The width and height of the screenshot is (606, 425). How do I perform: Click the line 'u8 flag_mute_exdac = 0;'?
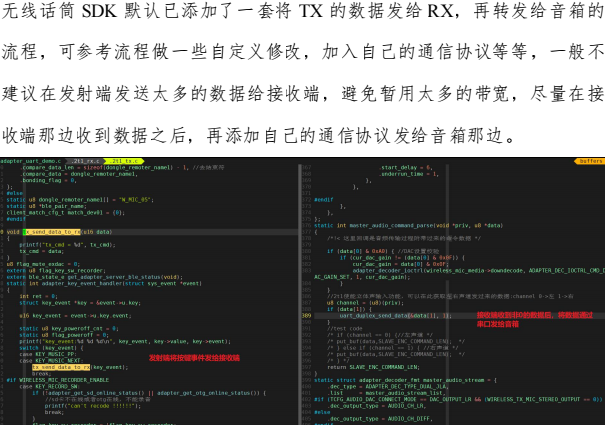click(43, 264)
